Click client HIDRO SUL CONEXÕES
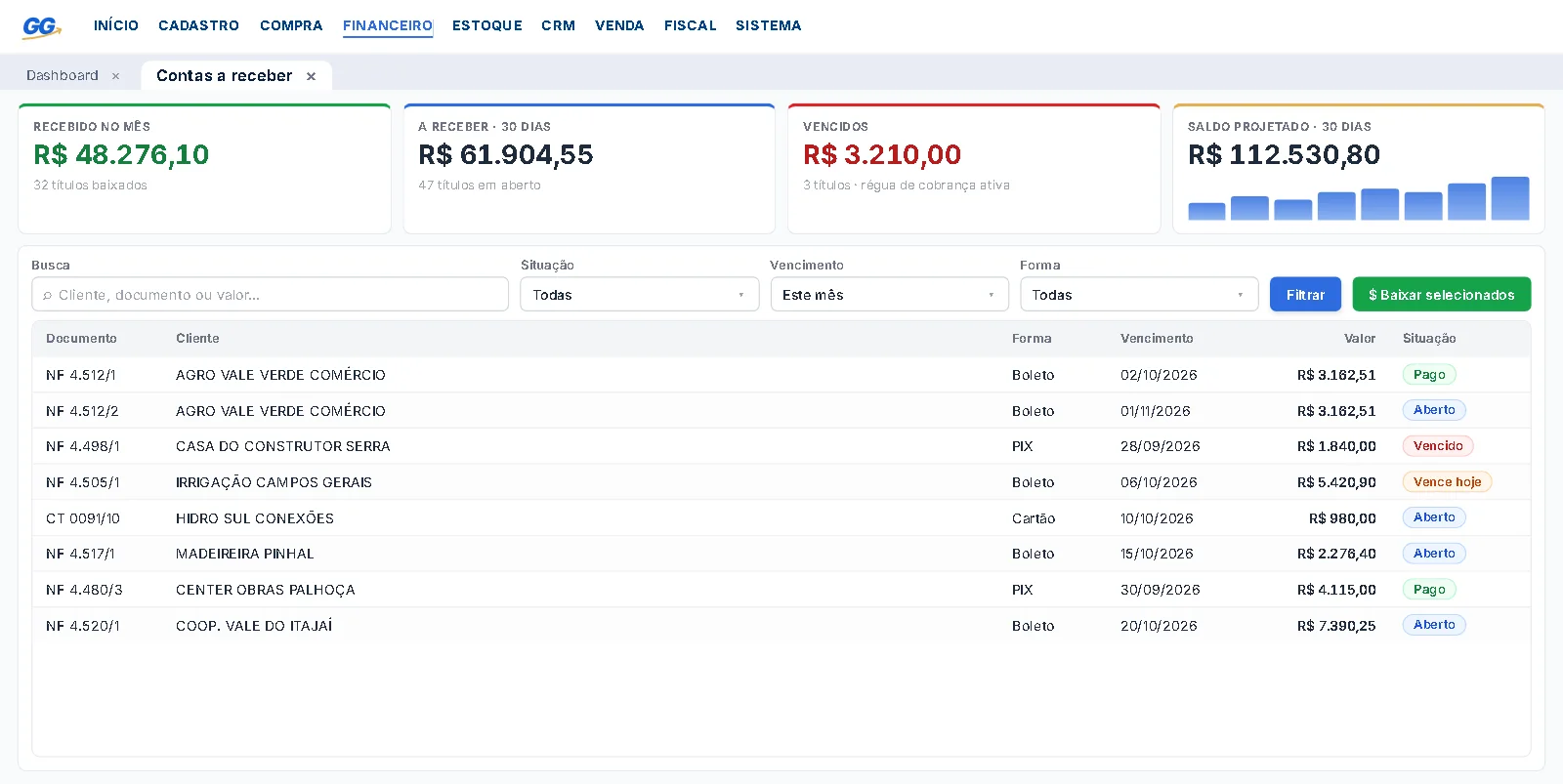Screen dimensions: 1563x784 [x=255, y=518]
